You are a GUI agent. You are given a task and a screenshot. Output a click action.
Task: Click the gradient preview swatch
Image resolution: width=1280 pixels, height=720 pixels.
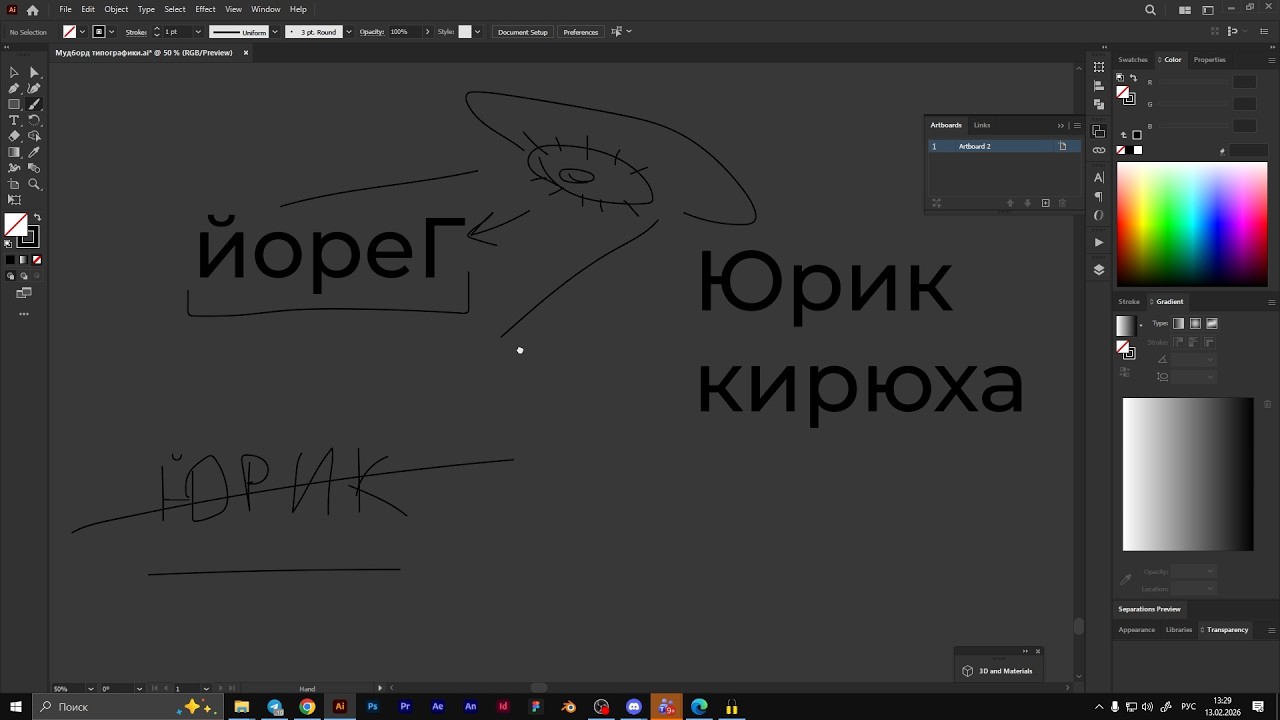[x=1126, y=326]
